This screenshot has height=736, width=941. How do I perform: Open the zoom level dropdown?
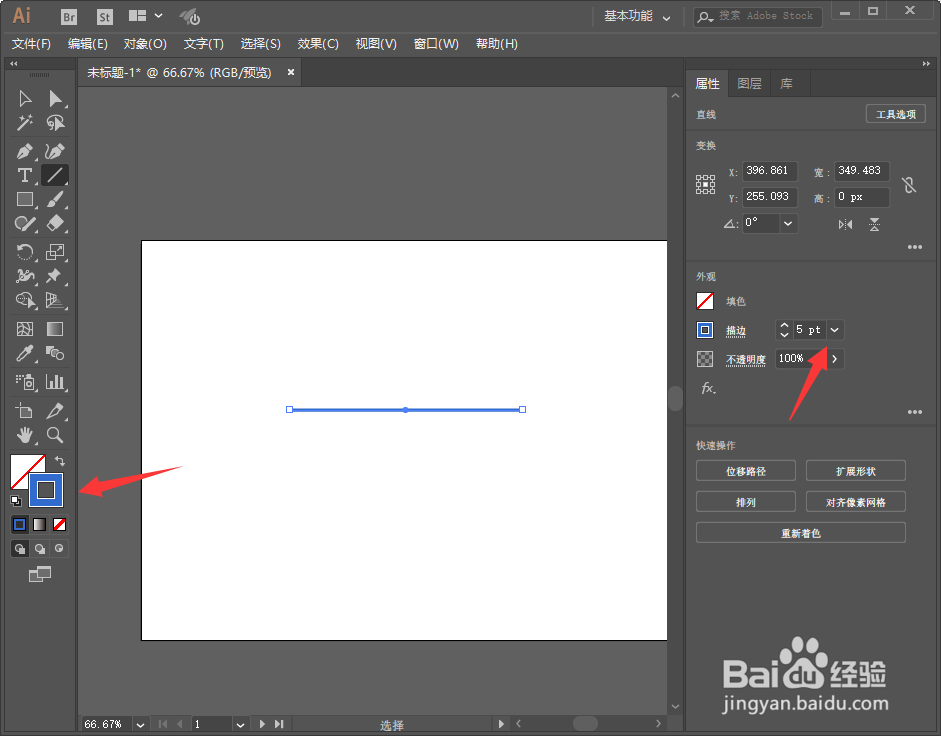click(140, 725)
